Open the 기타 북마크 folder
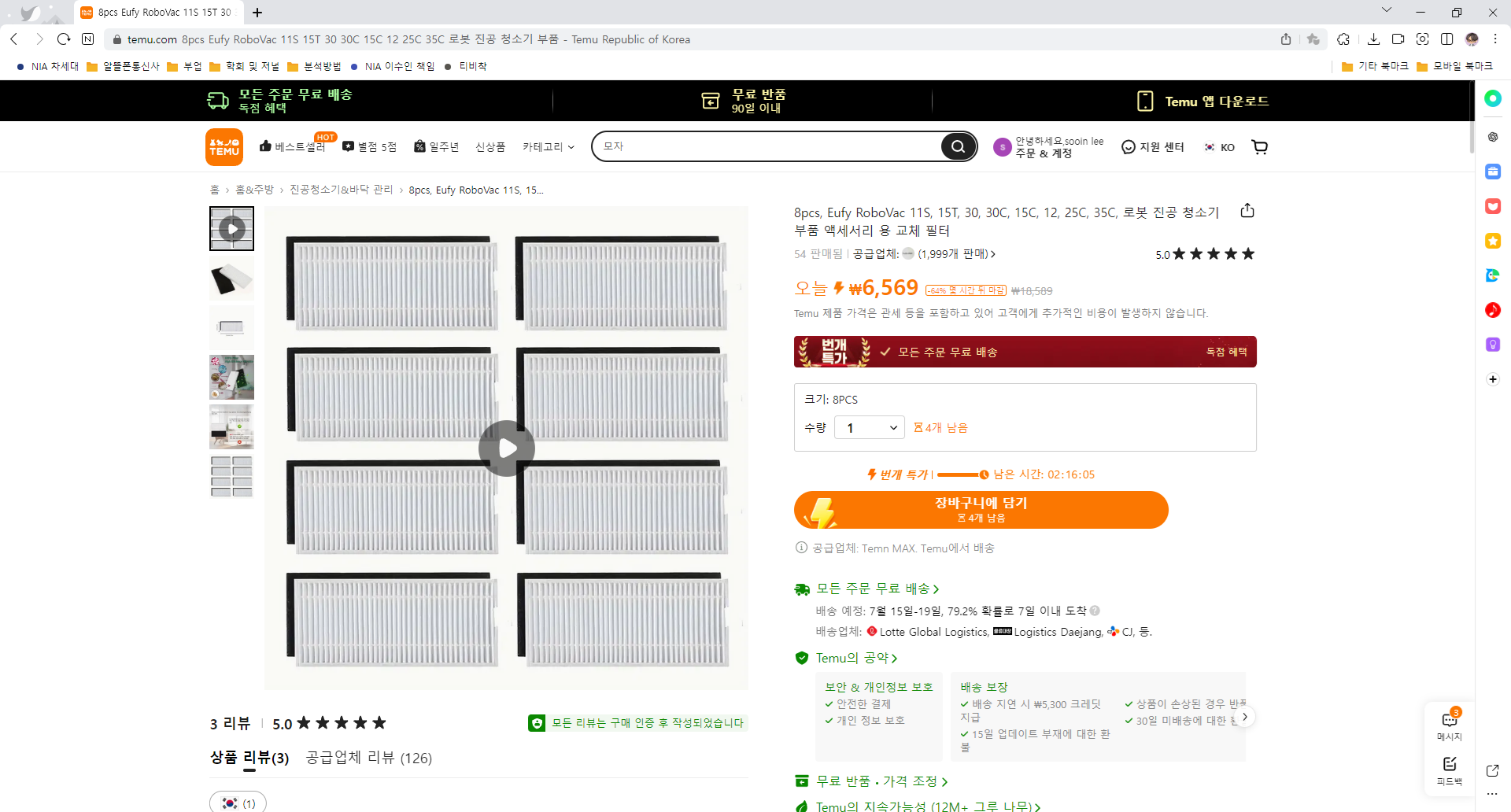This screenshot has width=1511, height=812. tap(1376, 66)
